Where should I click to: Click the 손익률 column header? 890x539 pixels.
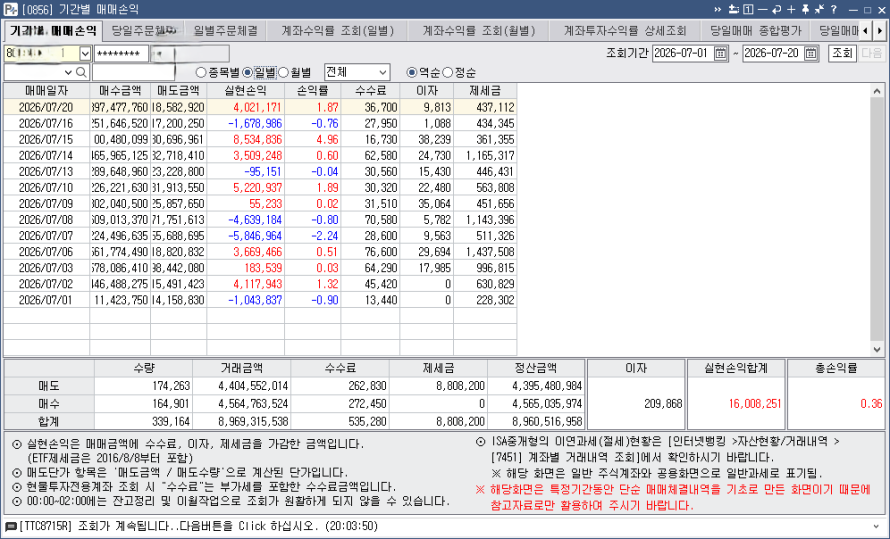312,91
